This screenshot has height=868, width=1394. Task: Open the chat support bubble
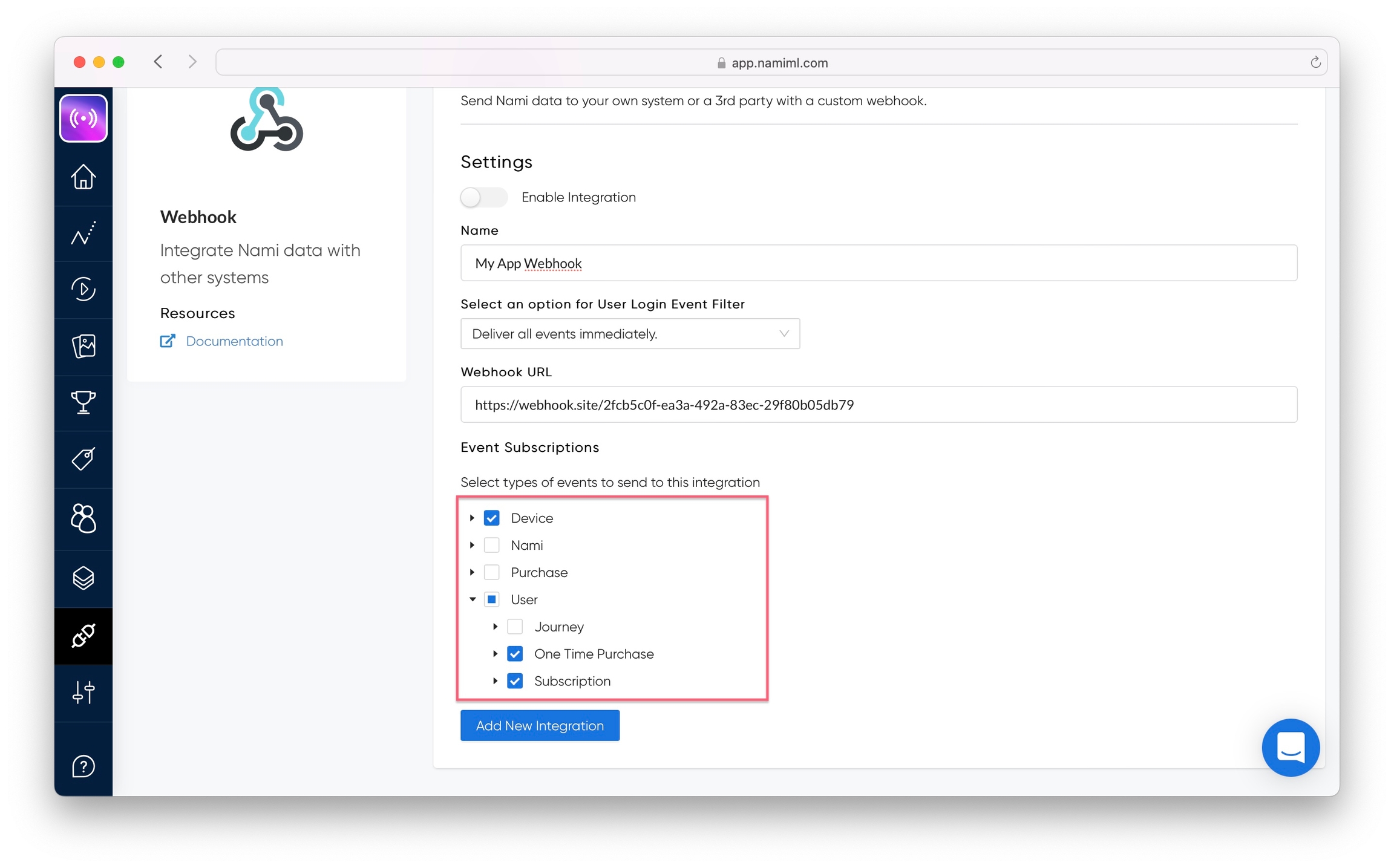[1290, 748]
